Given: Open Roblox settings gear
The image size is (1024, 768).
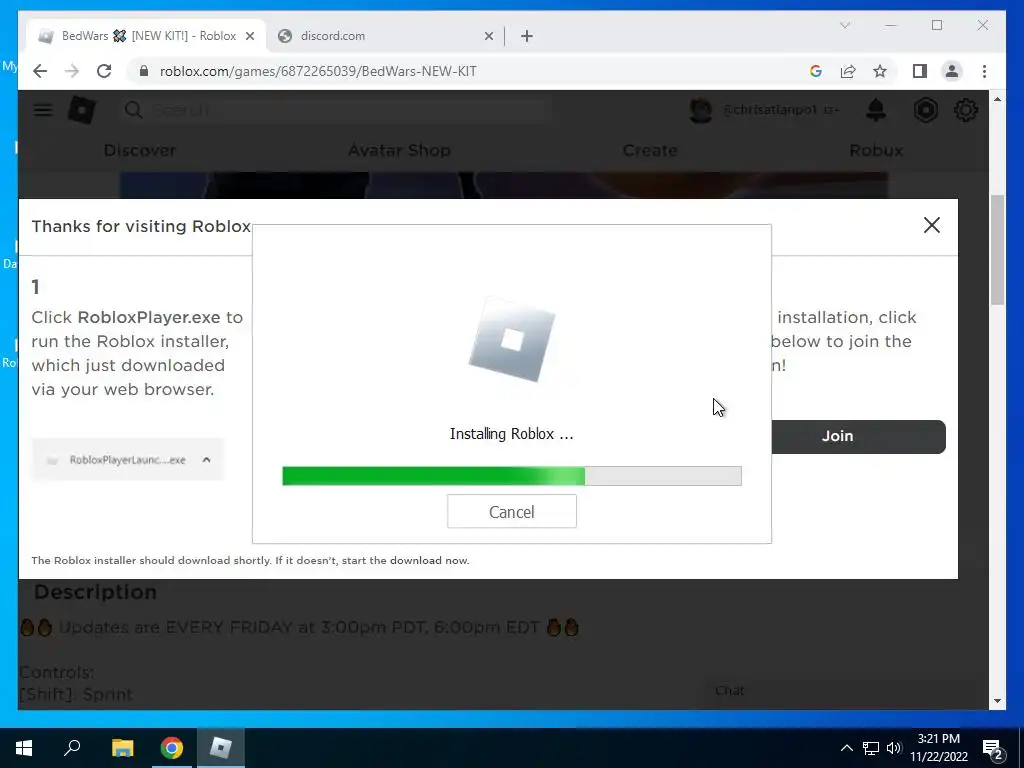Looking at the screenshot, I should point(966,110).
